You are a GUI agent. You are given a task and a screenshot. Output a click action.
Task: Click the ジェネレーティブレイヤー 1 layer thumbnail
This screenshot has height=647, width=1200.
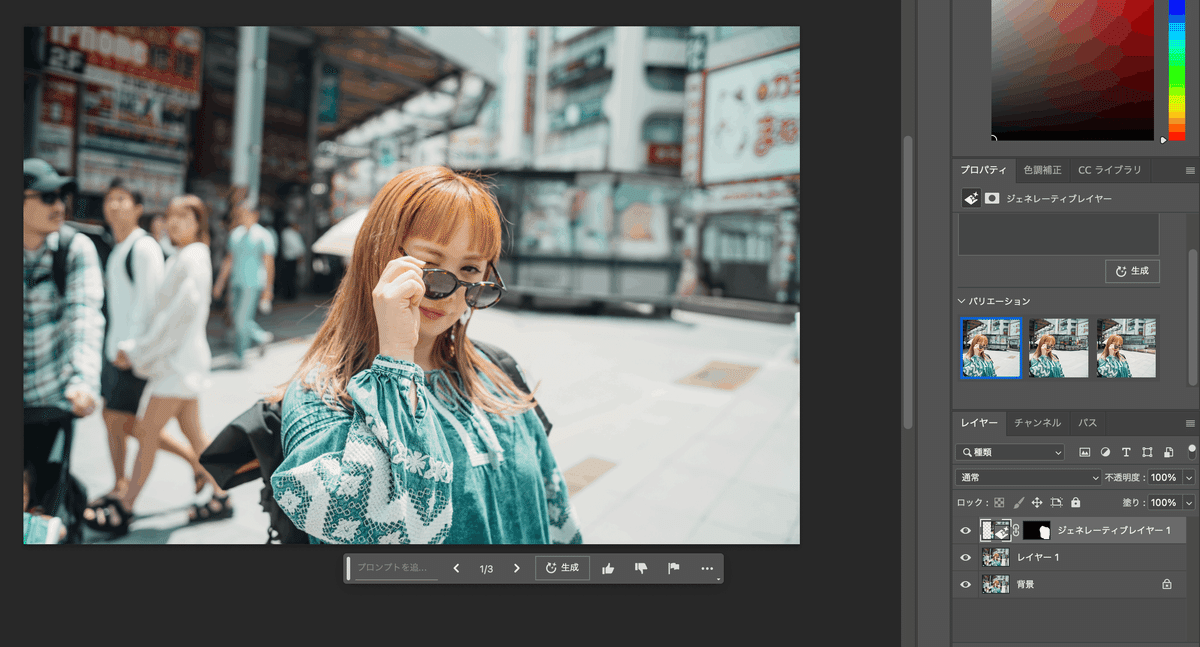(x=995, y=530)
